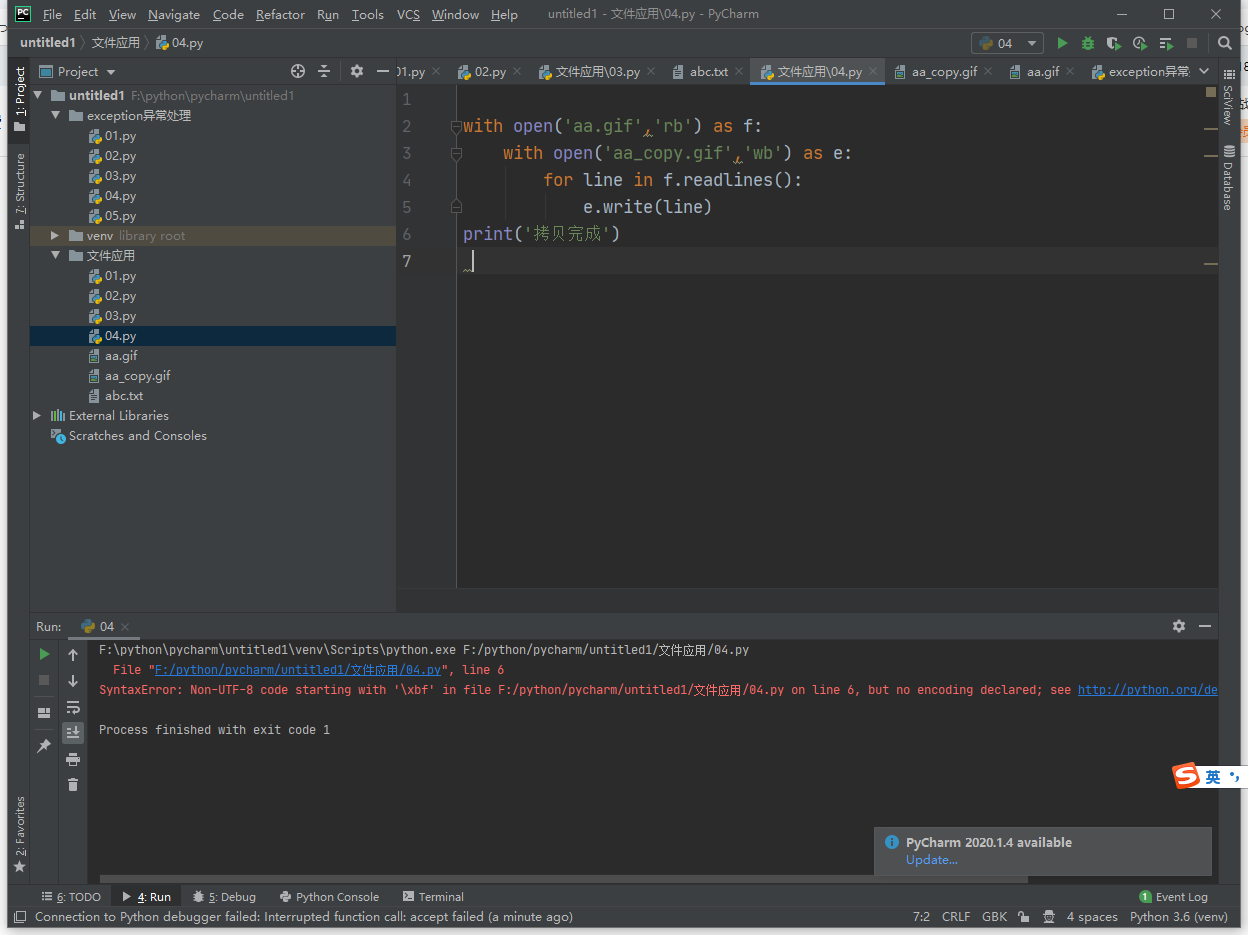Open the Refactor menu
This screenshot has height=935, width=1248.
[280, 14]
